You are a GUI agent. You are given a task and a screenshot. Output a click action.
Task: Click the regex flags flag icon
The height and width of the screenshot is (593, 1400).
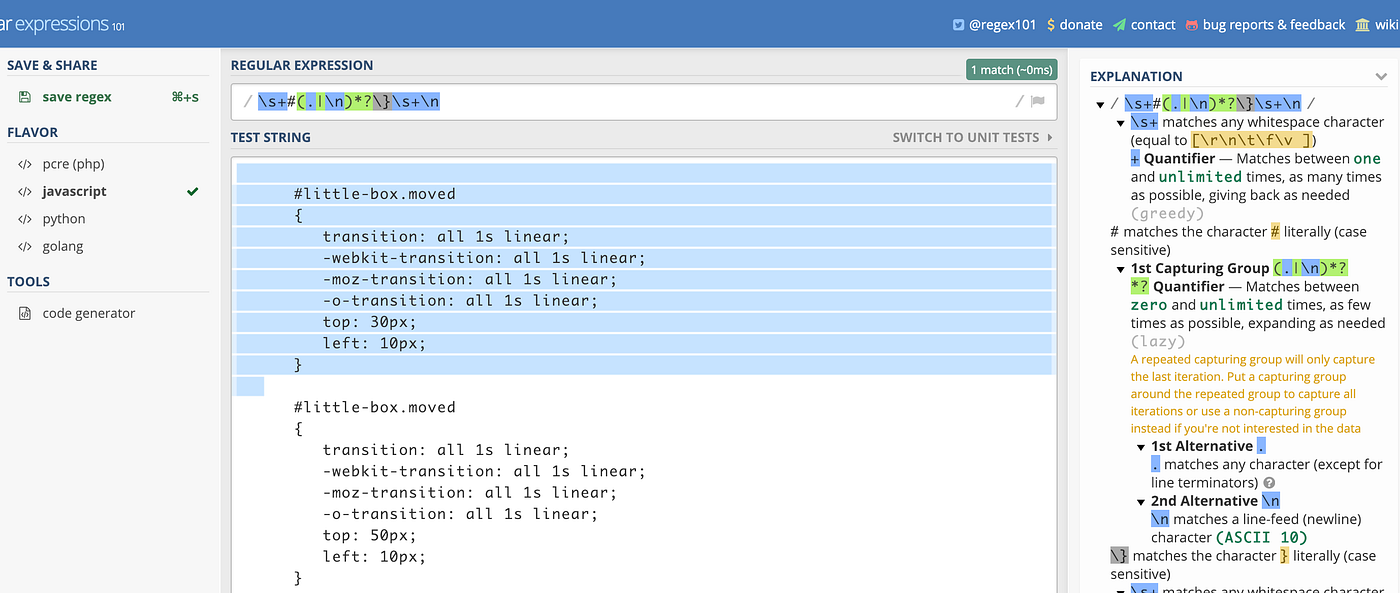click(x=1037, y=101)
